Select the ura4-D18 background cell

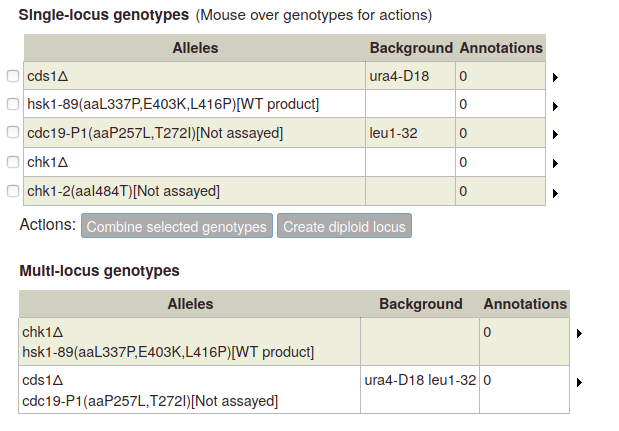[x=411, y=76]
